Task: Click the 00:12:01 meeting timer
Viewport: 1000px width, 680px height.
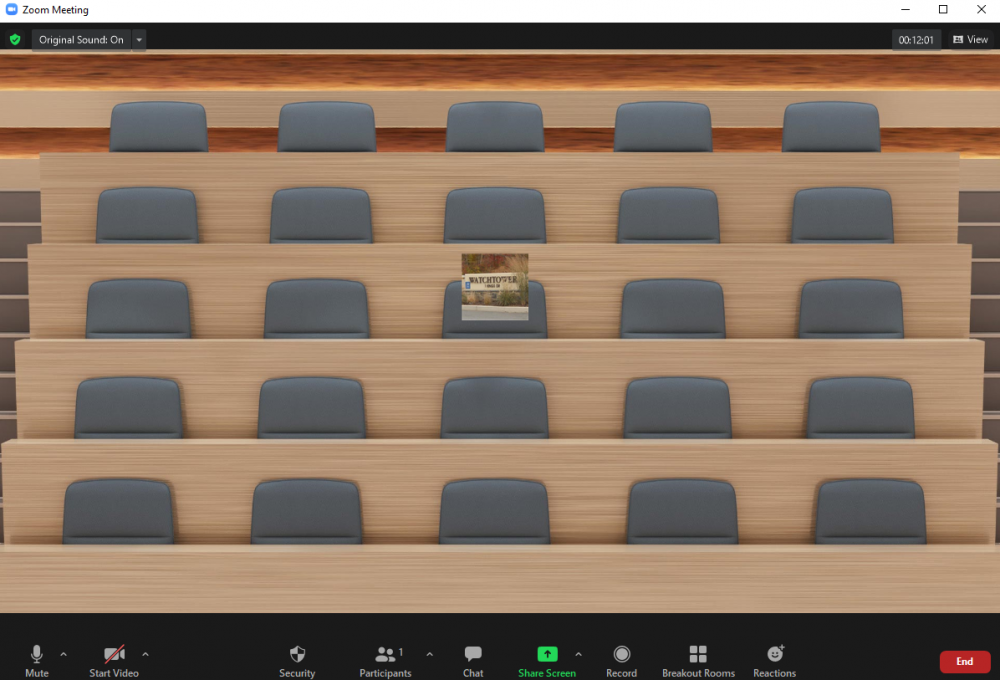Action: point(916,40)
